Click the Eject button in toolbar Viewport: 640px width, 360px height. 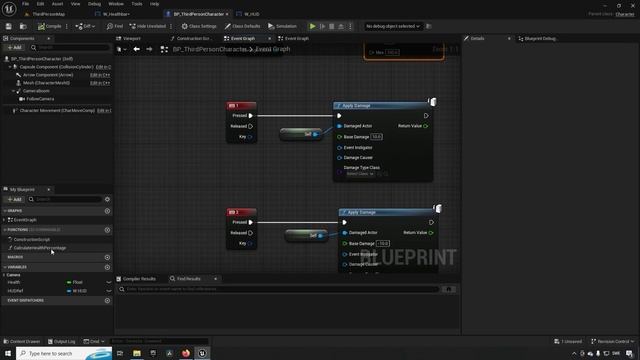click(x=341, y=26)
